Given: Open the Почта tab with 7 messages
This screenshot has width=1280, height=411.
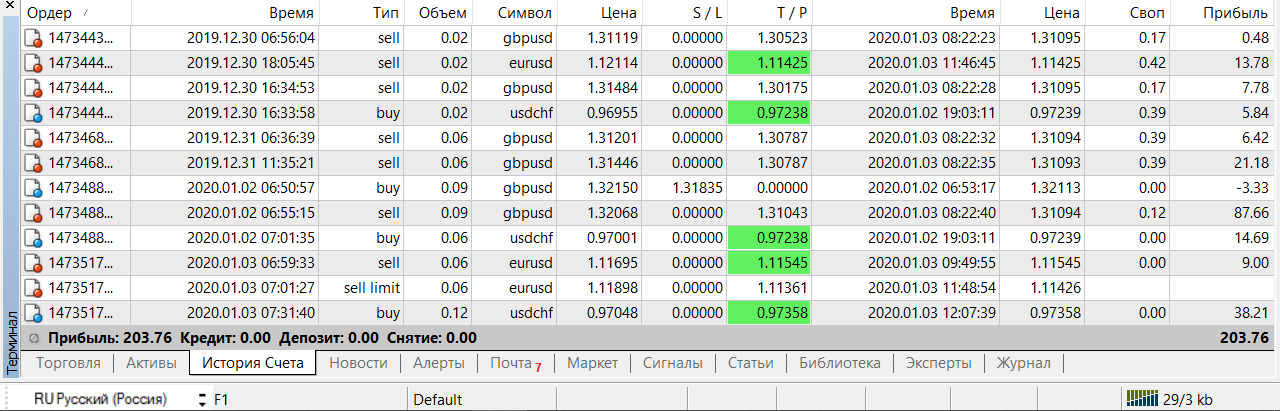Looking at the screenshot, I should pos(515,363).
